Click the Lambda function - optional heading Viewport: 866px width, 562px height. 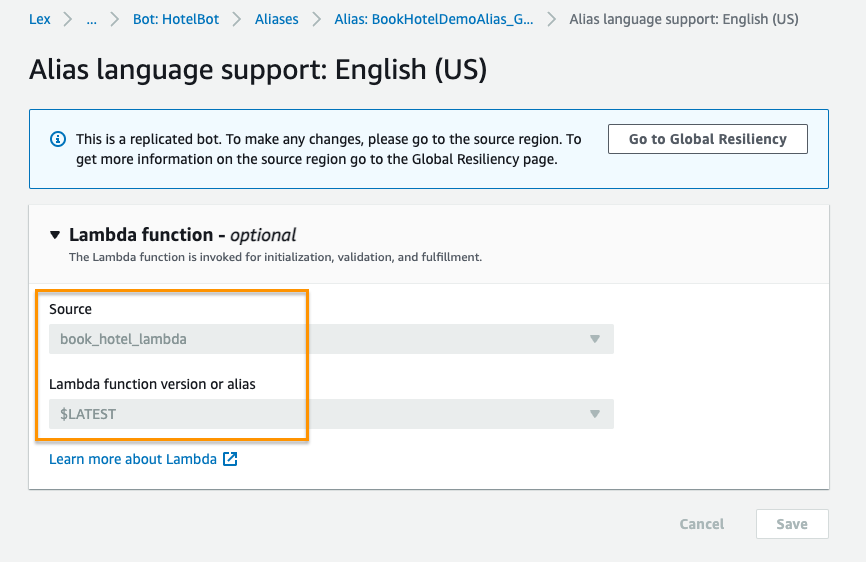pos(183,236)
